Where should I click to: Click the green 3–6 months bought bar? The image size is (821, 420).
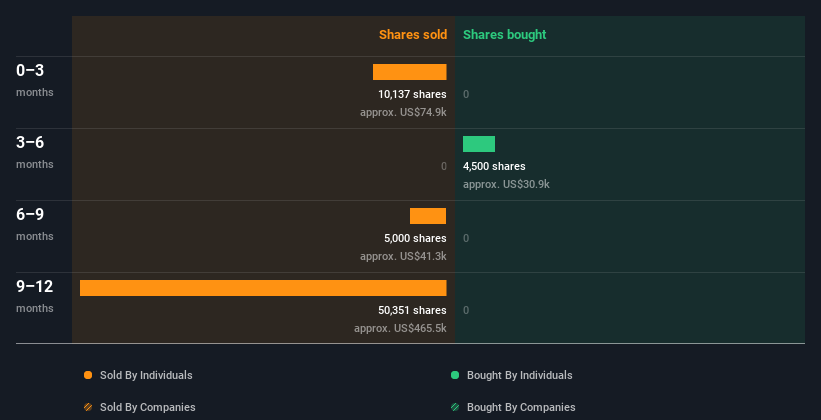[479, 143]
